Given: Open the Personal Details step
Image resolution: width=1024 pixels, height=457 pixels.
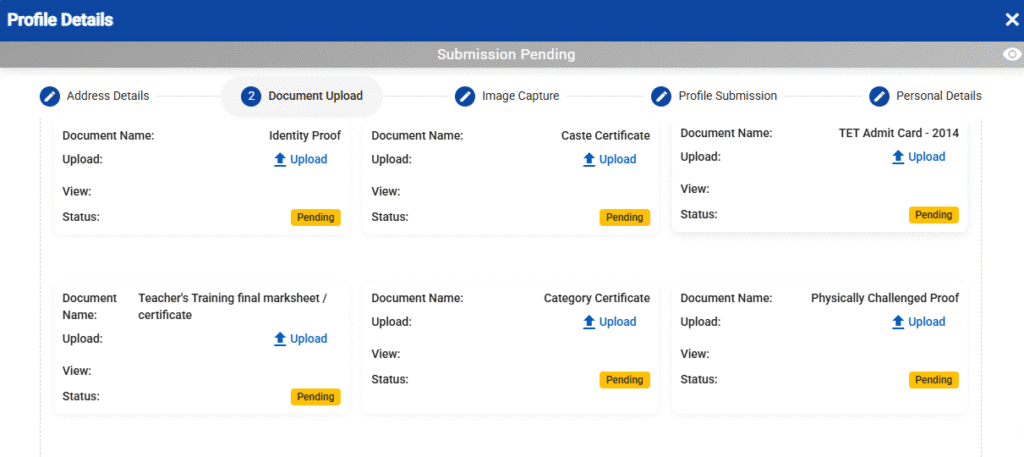Looking at the screenshot, I should pyautogui.click(x=938, y=96).
